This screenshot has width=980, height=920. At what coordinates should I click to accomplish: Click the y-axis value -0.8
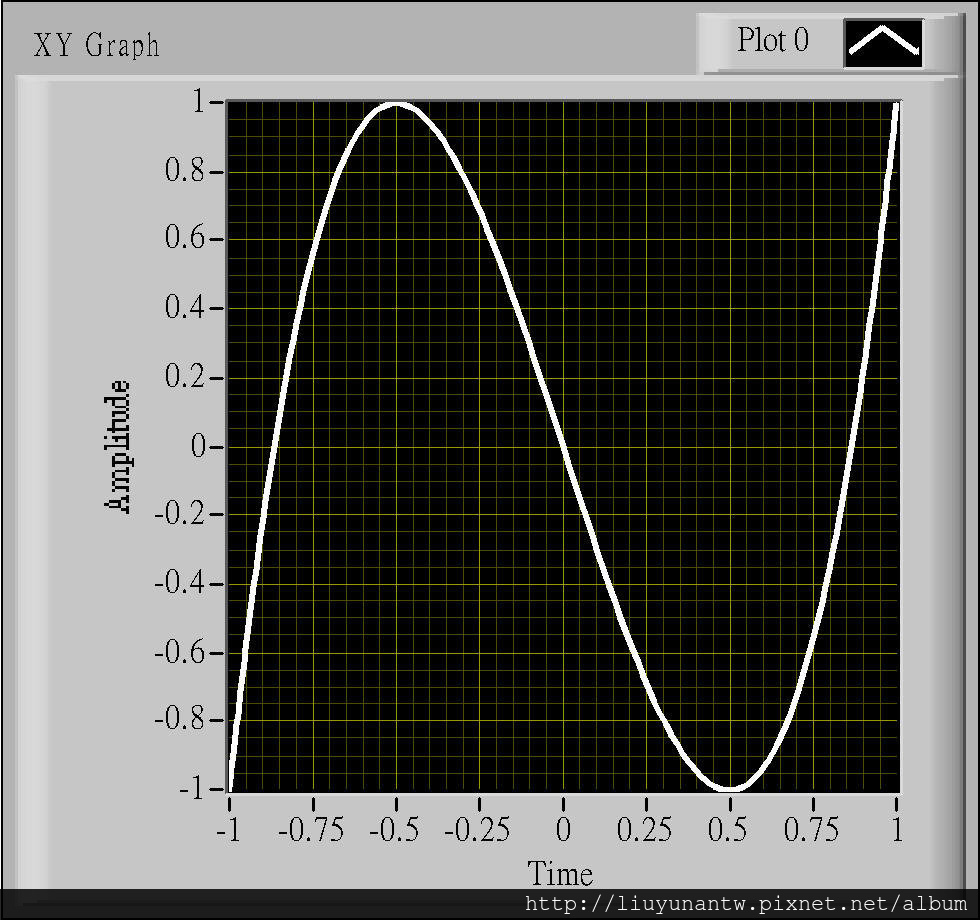coord(180,719)
